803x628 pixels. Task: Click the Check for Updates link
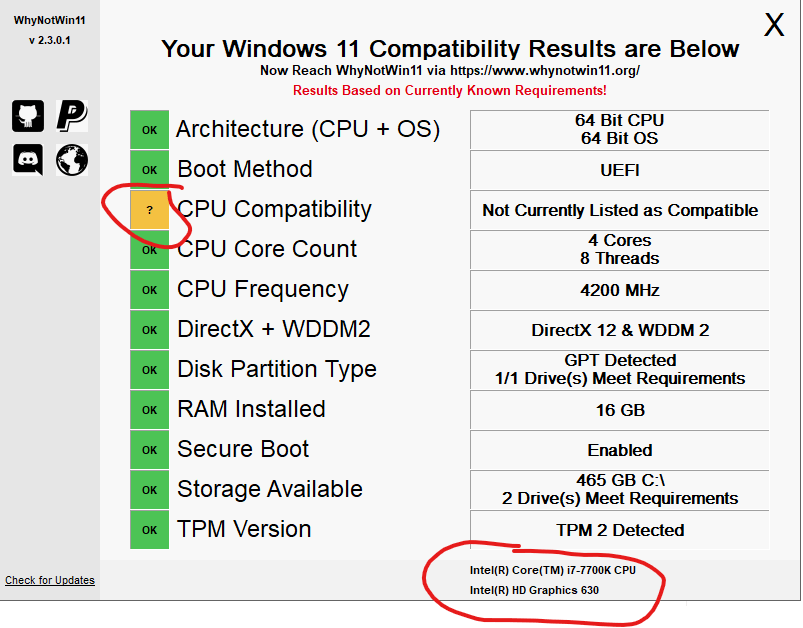(50, 580)
